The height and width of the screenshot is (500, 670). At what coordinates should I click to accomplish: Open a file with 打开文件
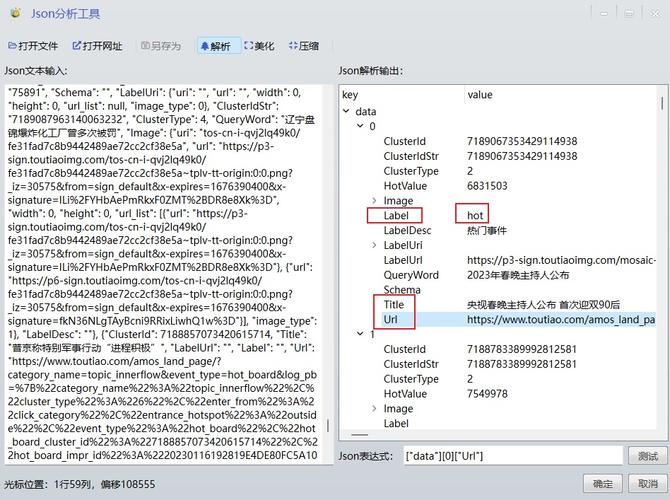(33, 46)
